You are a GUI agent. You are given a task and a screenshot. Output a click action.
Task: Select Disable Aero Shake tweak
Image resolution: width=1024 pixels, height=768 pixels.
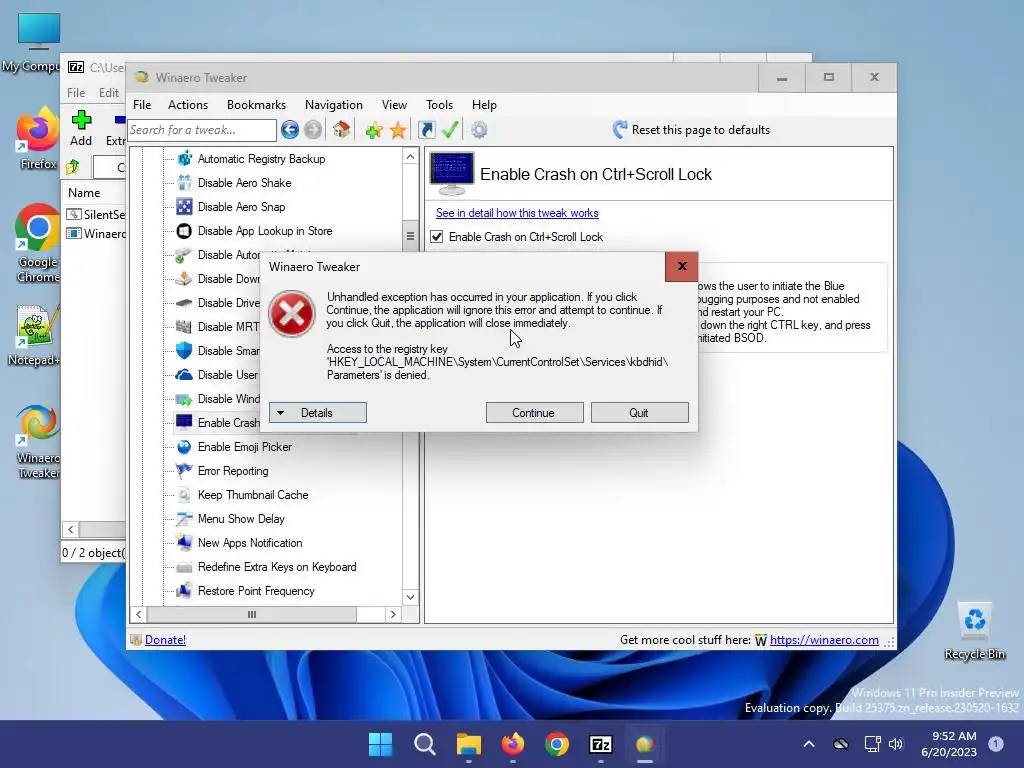(x=244, y=183)
